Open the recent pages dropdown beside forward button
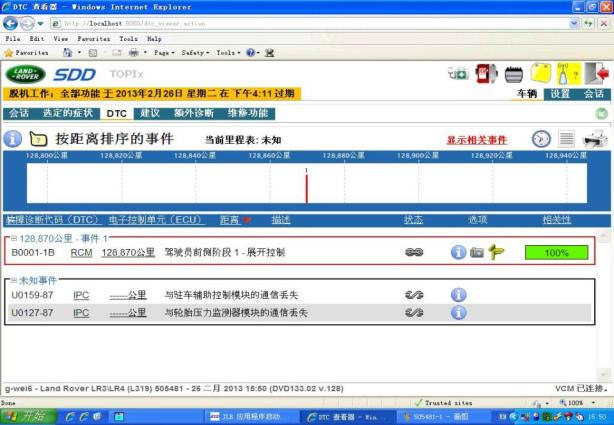Image resolution: width=614 pixels, height=425 pixels. pos(40,24)
